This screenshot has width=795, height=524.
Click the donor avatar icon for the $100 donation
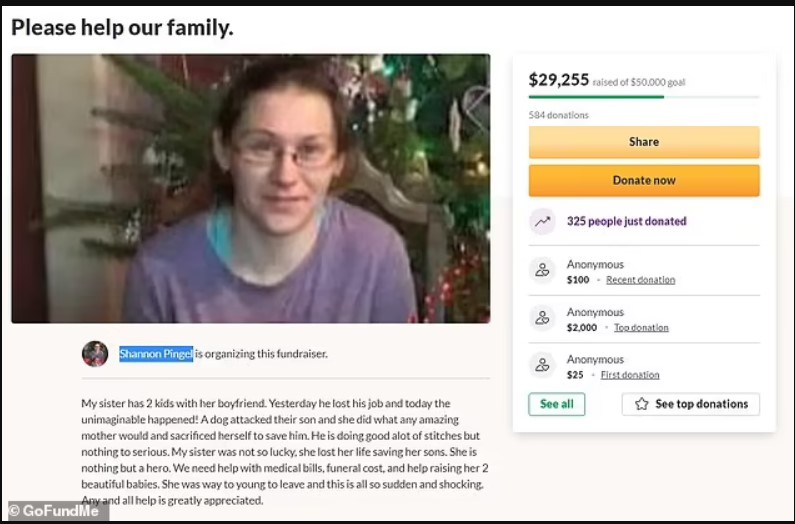click(x=542, y=270)
